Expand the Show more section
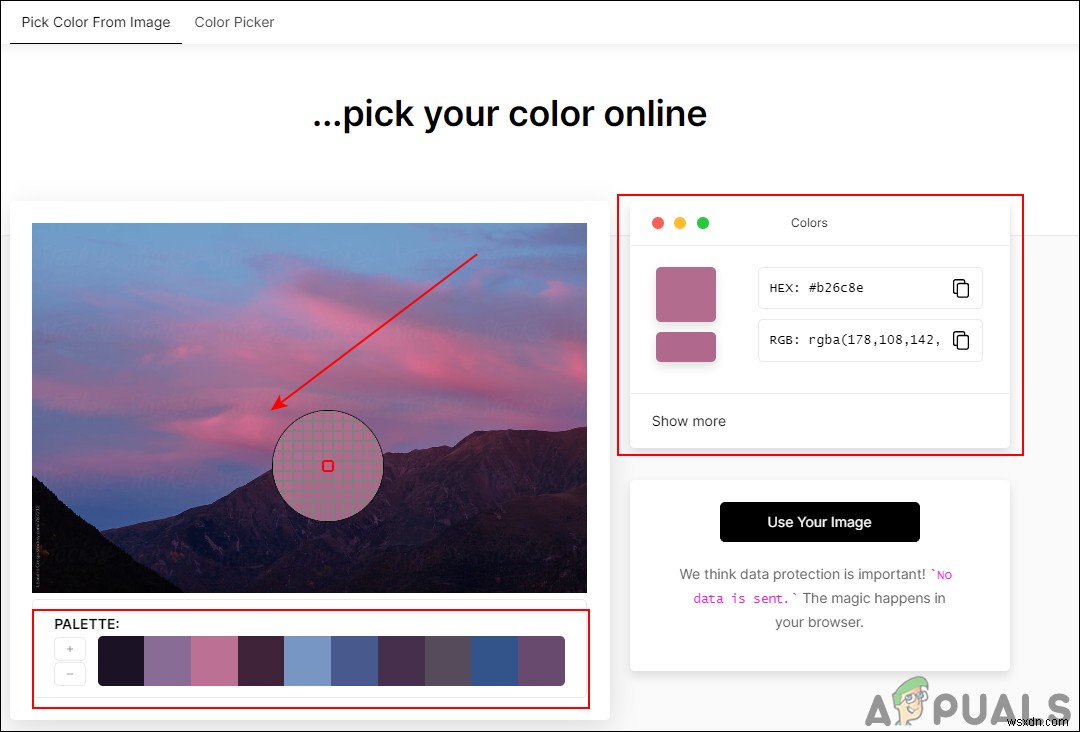1080x732 pixels. coord(688,421)
